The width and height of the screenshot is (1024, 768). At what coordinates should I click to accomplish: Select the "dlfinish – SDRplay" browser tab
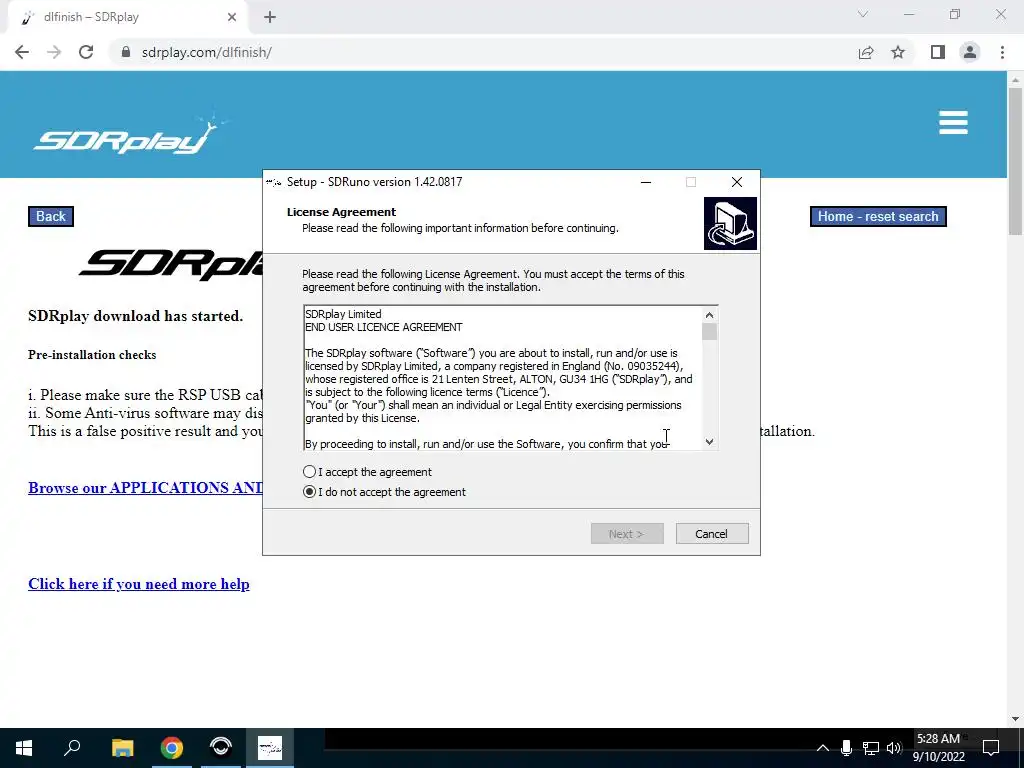tap(127, 17)
